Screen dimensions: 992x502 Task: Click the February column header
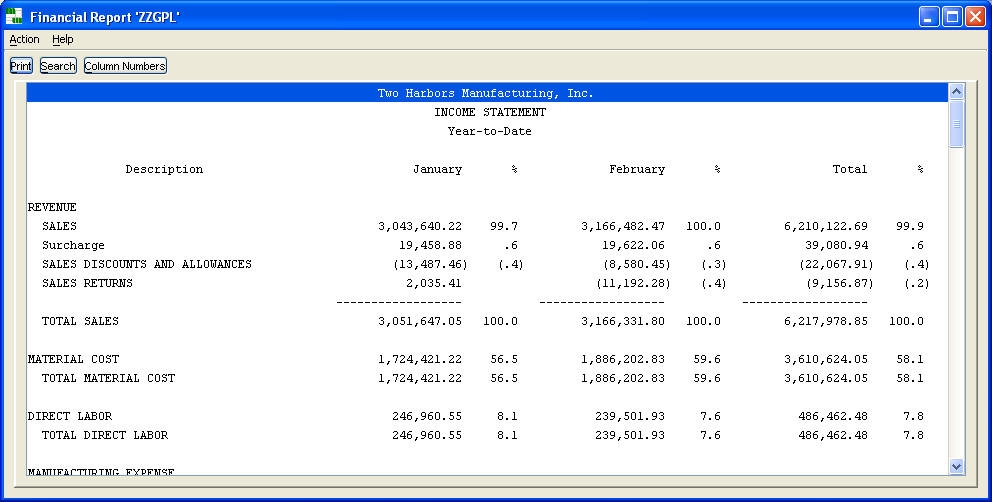tap(637, 169)
